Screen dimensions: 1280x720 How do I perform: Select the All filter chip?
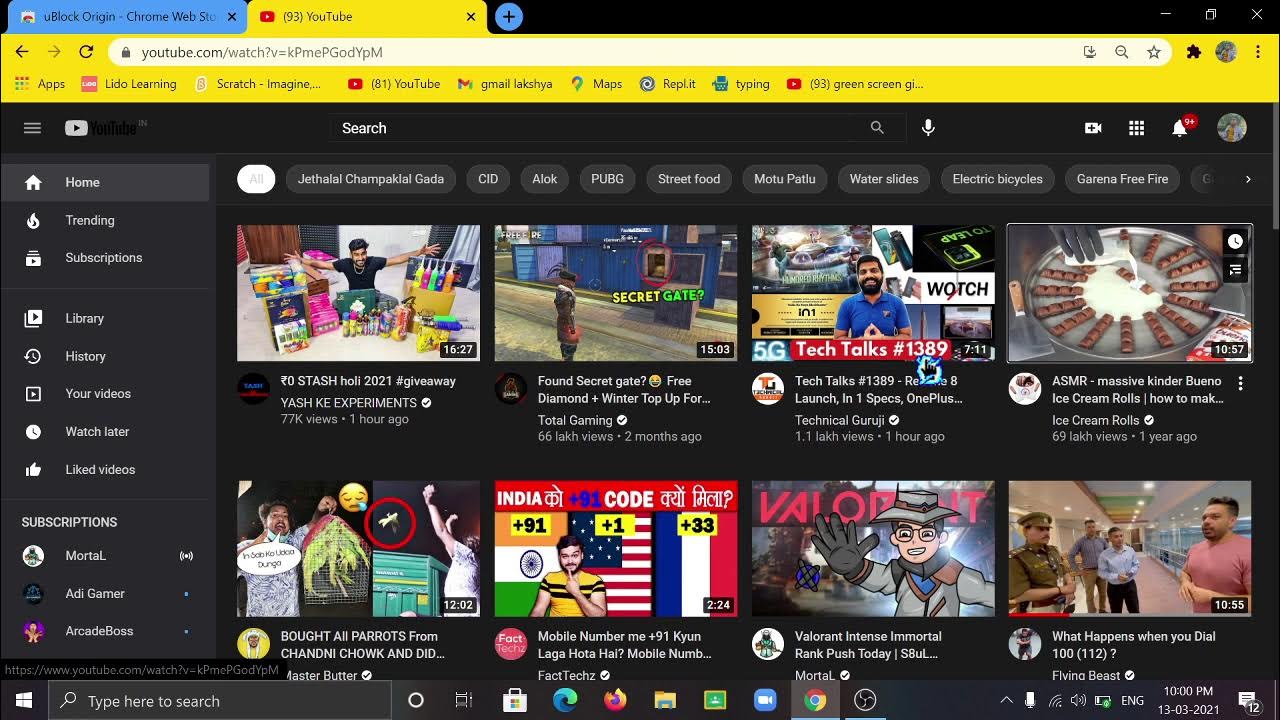tap(256, 179)
